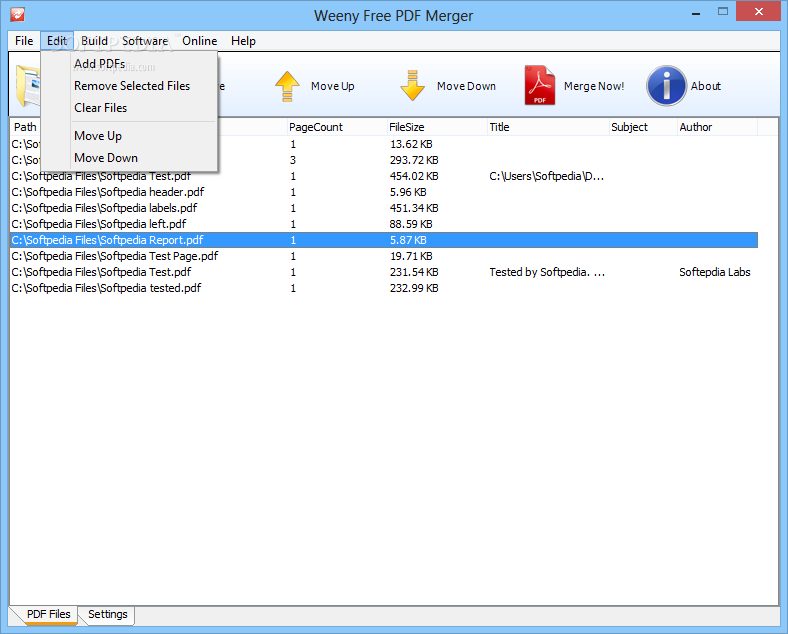Maximize the Weeny Free PDF Merger window
The width and height of the screenshot is (788, 634).
[723, 12]
